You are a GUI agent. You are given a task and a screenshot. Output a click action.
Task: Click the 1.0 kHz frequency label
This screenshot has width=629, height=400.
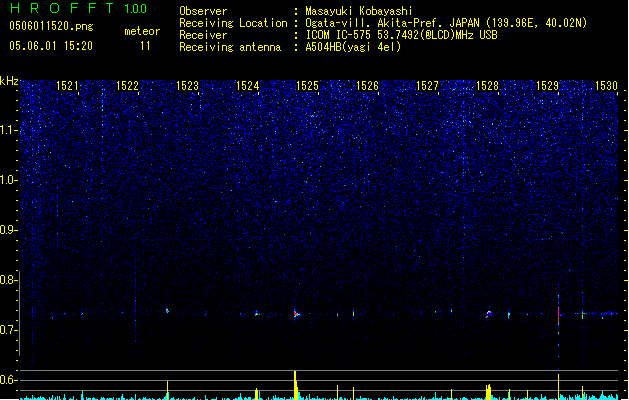pyautogui.click(x=8, y=180)
